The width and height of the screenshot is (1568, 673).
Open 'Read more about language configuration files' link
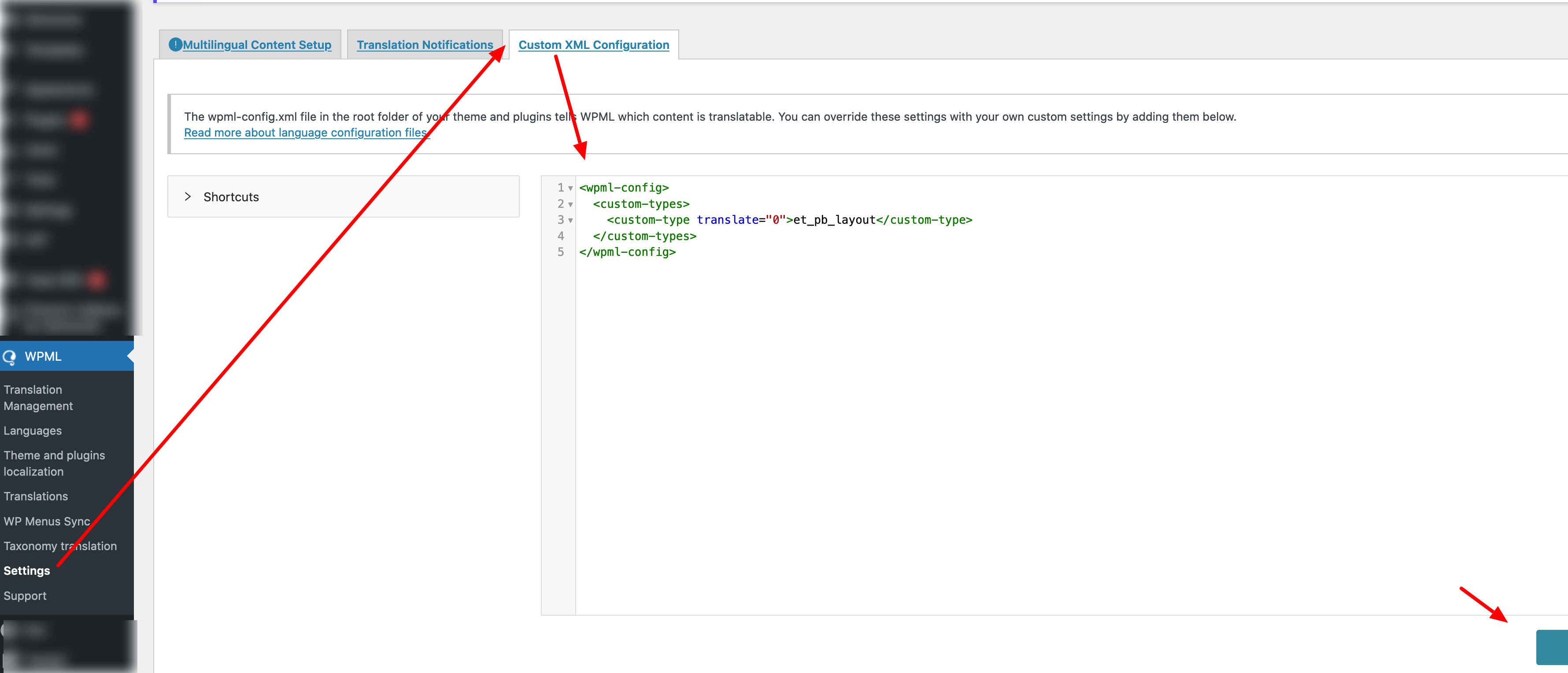click(x=307, y=133)
